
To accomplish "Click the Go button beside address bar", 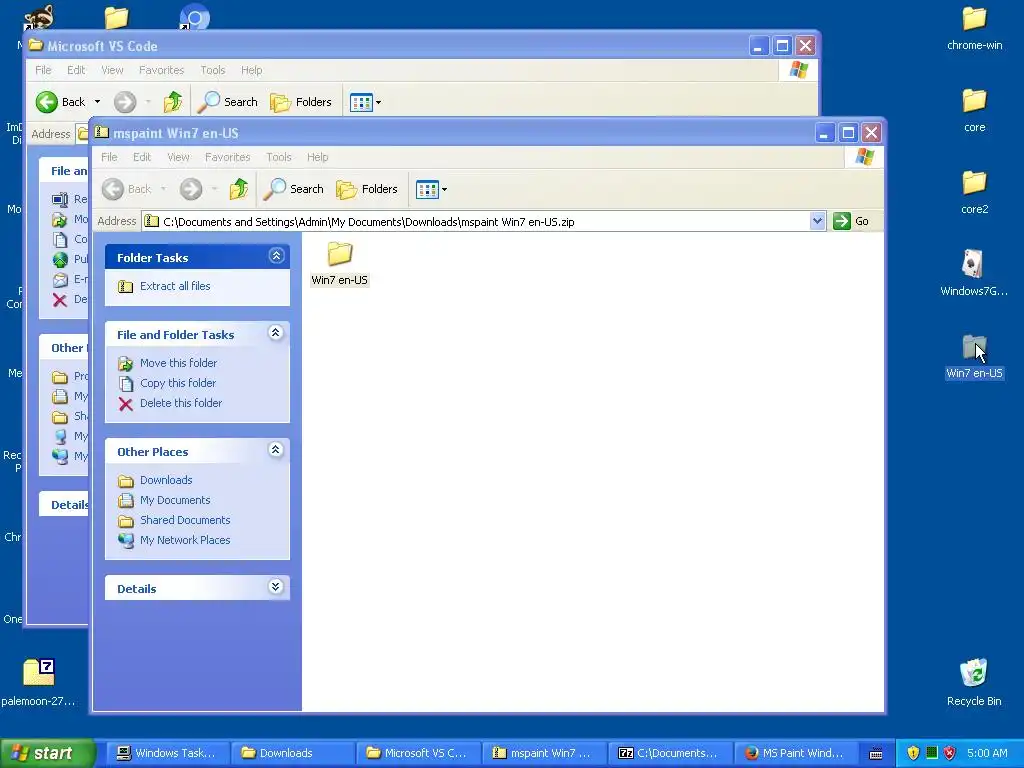I will pyautogui.click(x=851, y=221).
